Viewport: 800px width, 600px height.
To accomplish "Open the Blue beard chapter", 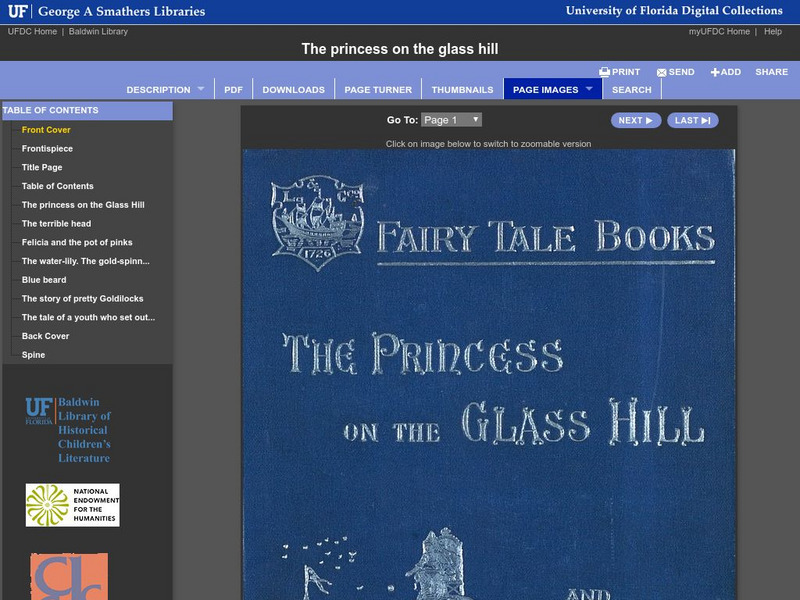I will pos(44,280).
